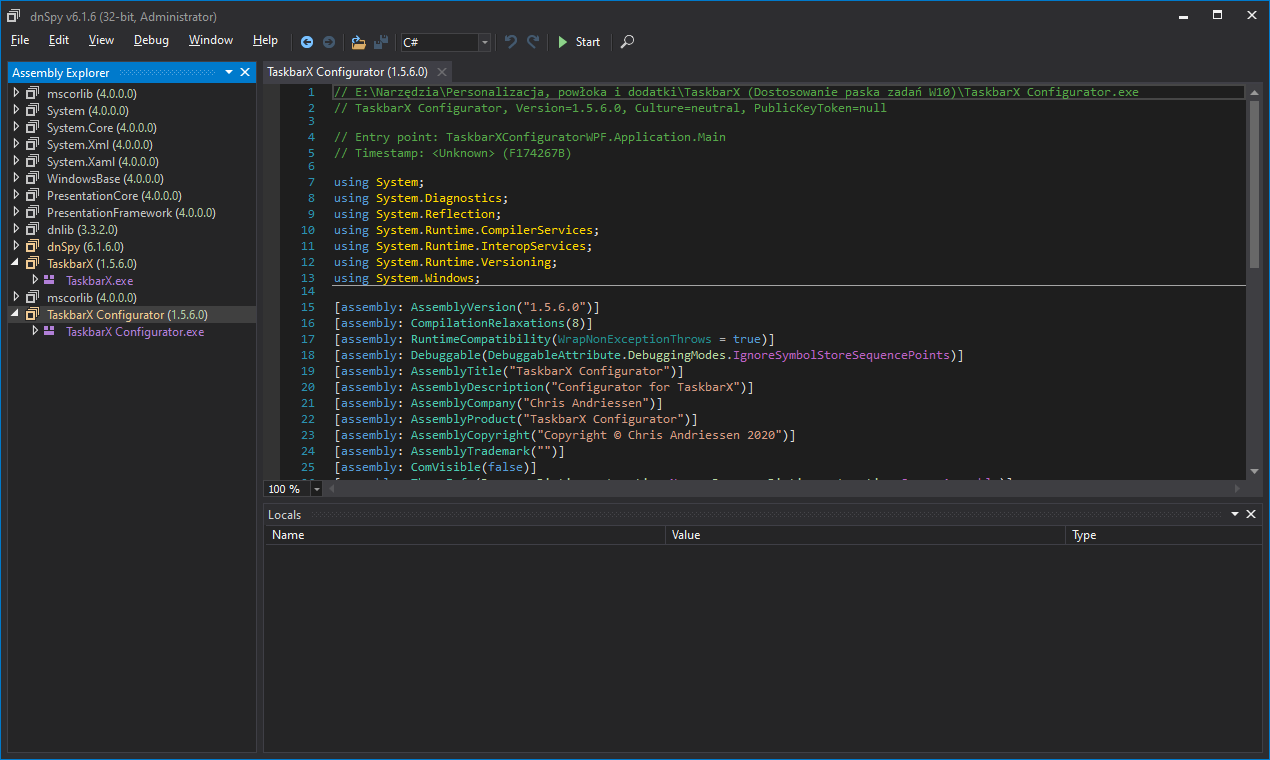
Task: Click the TaskbarX.exe module icon
Action: click(49, 280)
